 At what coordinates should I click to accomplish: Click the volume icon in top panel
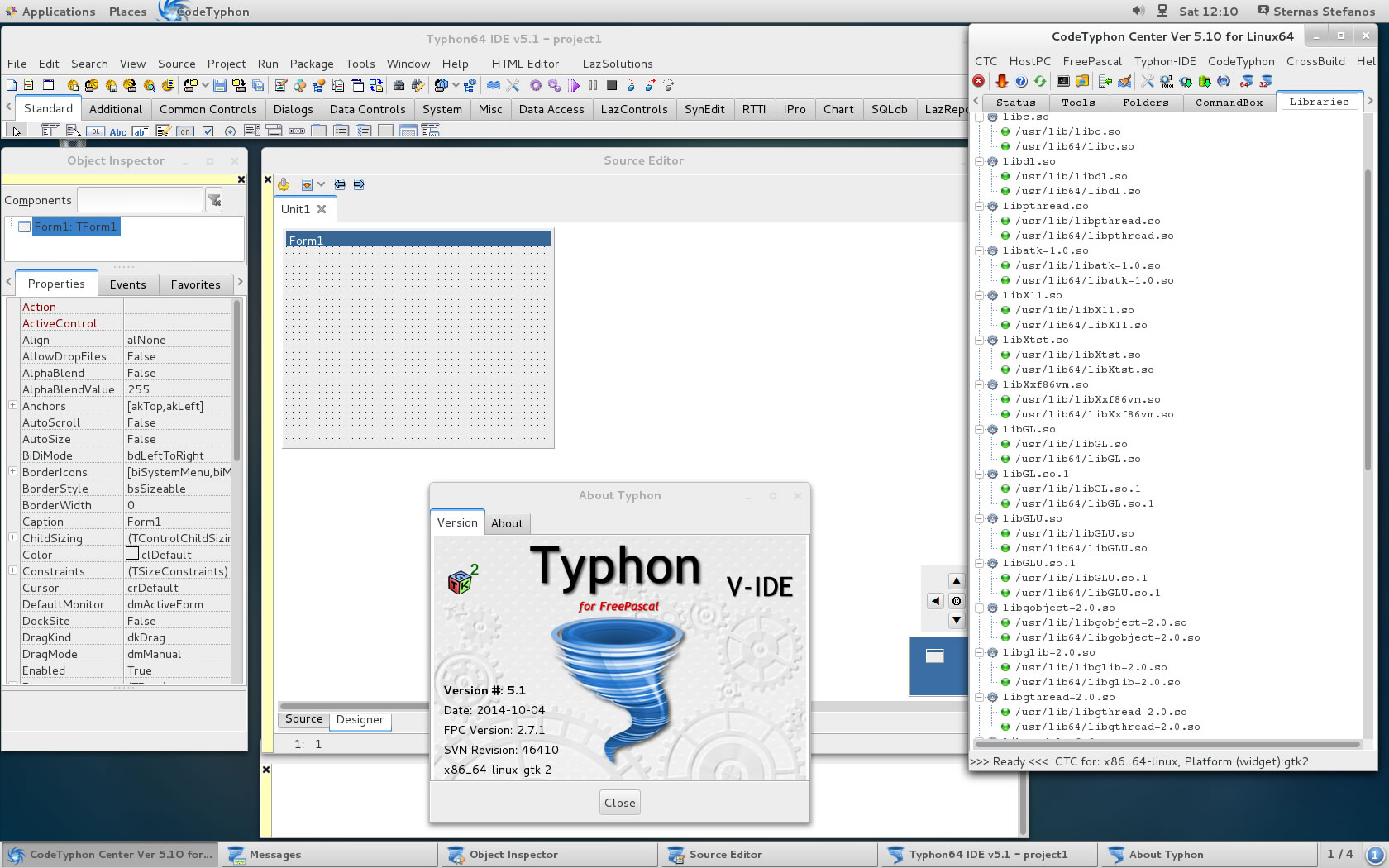(1138, 11)
